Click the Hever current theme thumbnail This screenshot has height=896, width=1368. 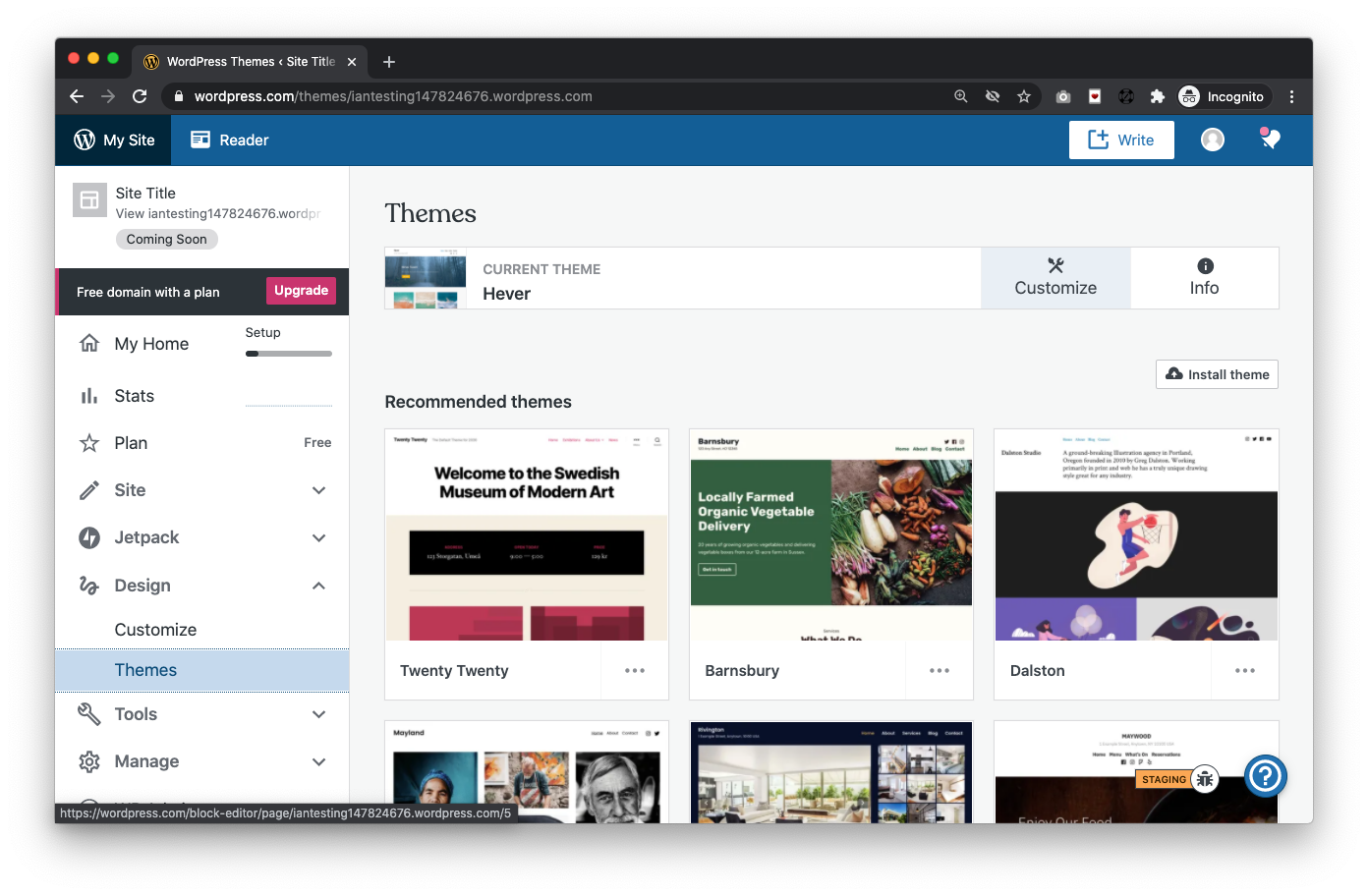pyautogui.click(x=426, y=278)
